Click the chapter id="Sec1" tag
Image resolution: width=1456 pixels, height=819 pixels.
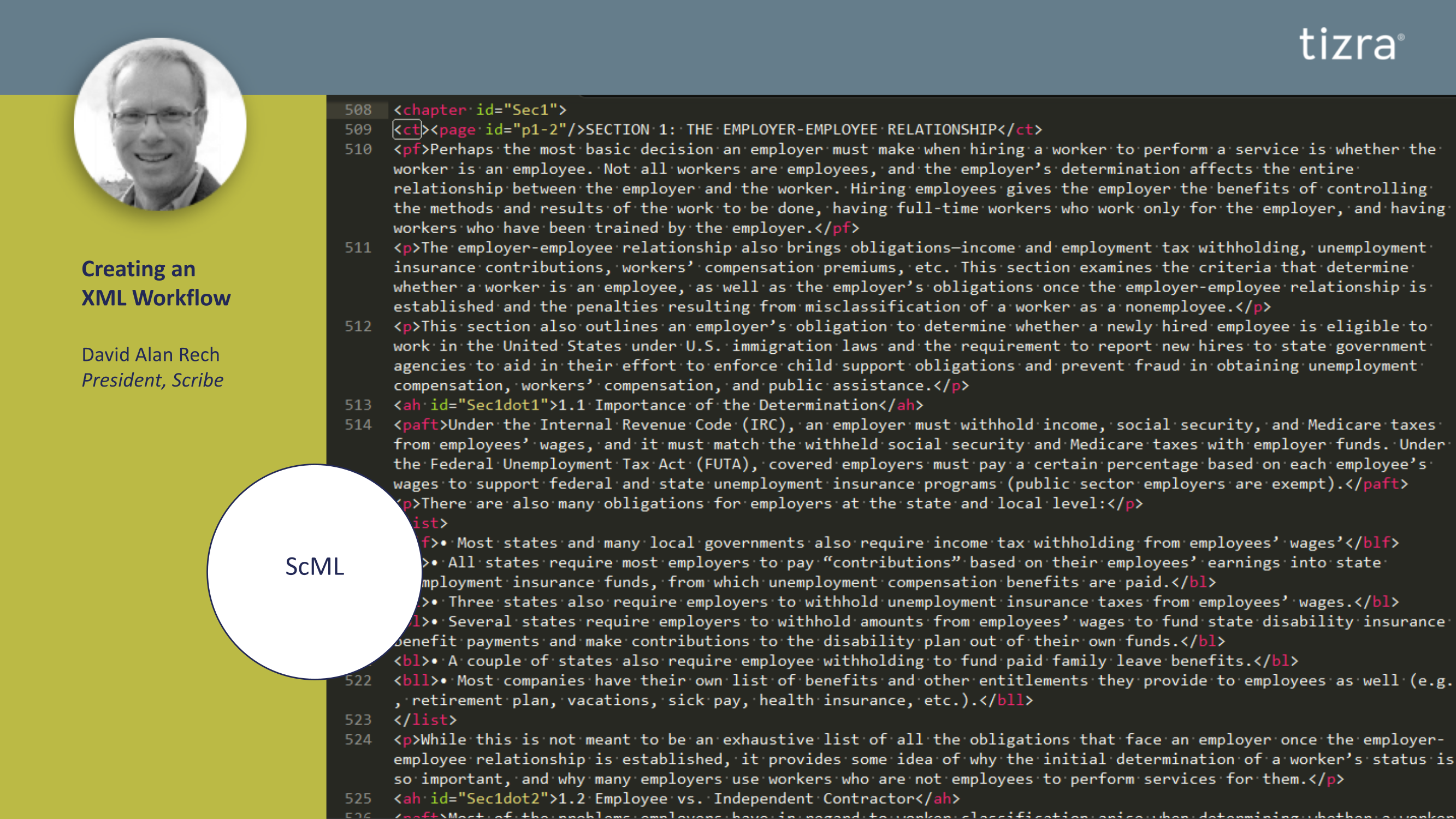pyautogui.click(x=480, y=110)
